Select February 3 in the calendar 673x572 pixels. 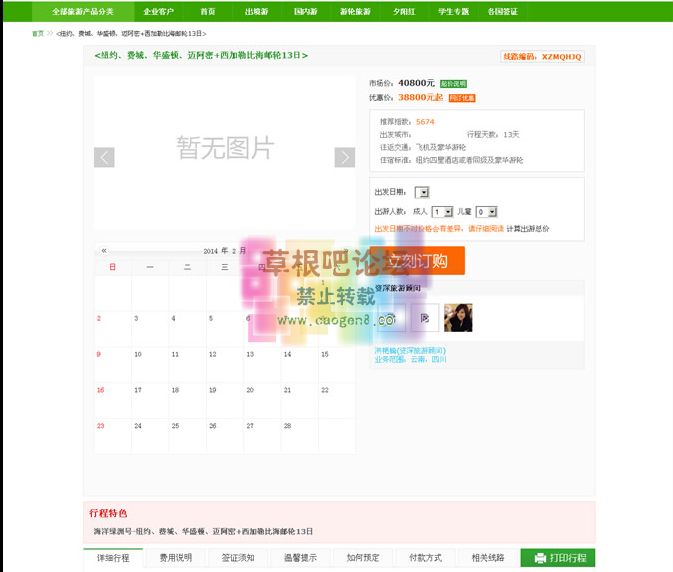point(150,328)
